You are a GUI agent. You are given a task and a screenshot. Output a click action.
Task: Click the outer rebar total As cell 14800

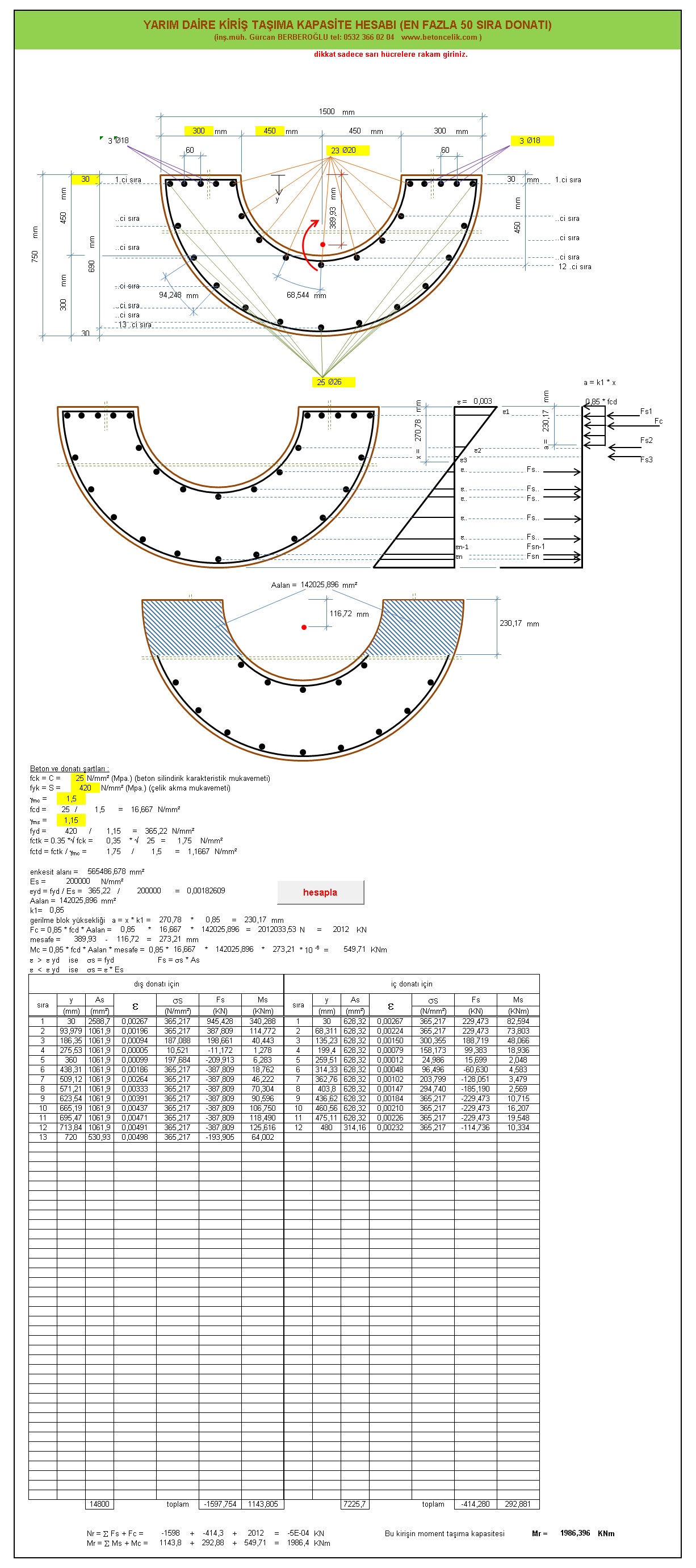pos(99,1504)
